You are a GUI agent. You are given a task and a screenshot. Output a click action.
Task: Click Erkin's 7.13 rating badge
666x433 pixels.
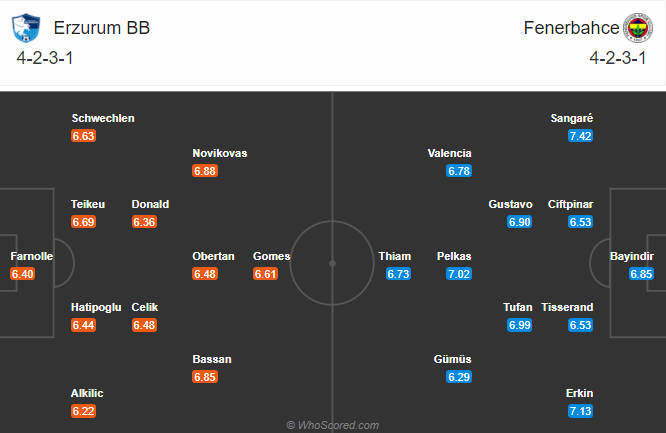pyautogui.click(x=581, y=412)
